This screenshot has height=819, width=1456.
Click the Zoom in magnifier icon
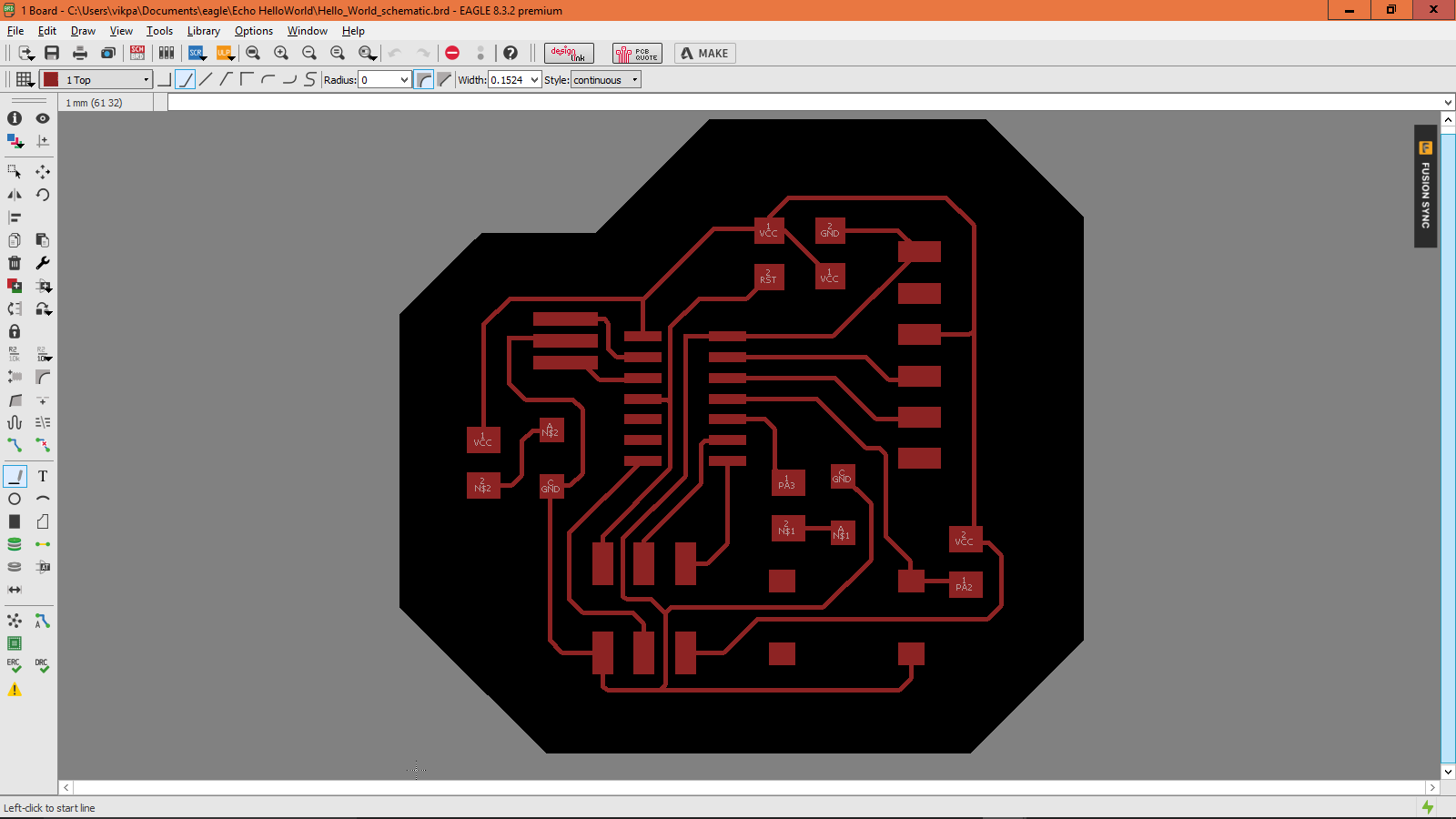point(281,53)
